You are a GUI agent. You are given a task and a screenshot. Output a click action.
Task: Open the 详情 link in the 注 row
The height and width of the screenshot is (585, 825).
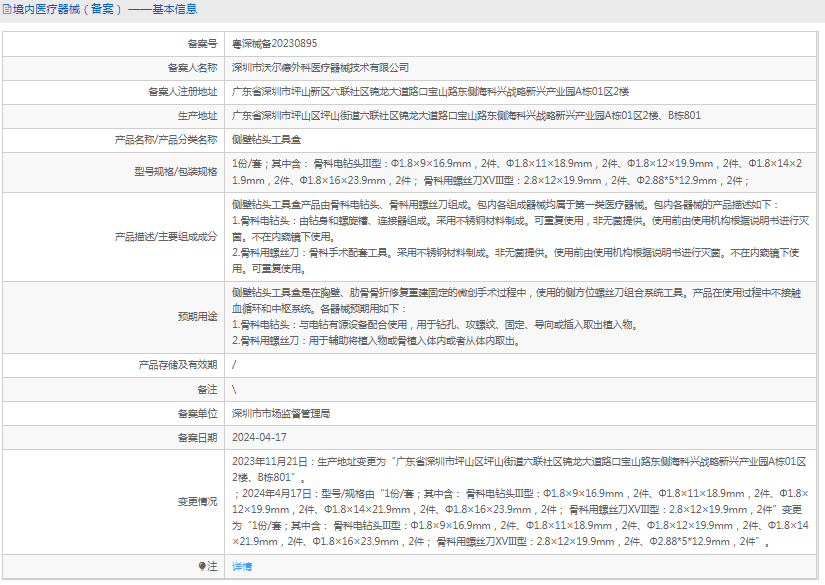[x=242, y=566]
